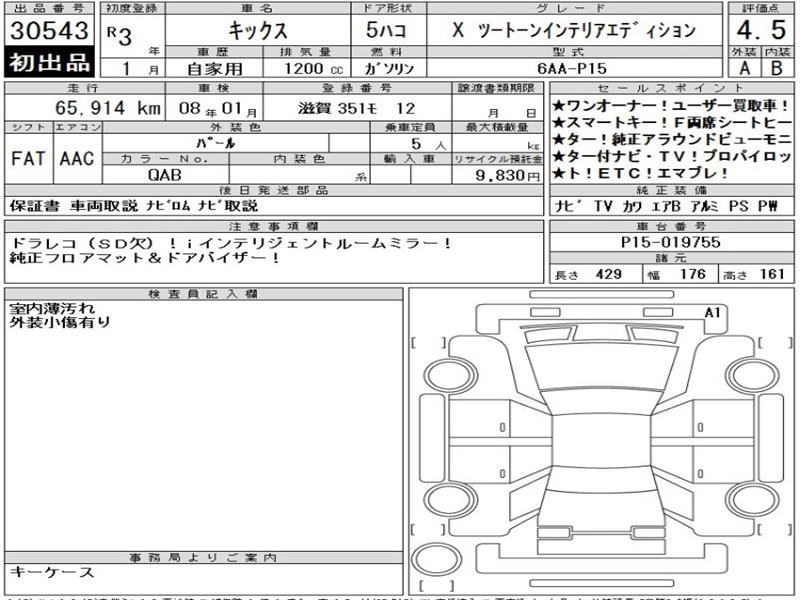Click the registration number 滋賀 351モ 12

(x=357, y=108)
